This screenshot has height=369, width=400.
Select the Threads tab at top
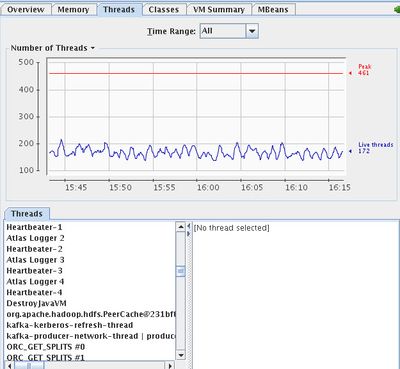click(119, 10)
